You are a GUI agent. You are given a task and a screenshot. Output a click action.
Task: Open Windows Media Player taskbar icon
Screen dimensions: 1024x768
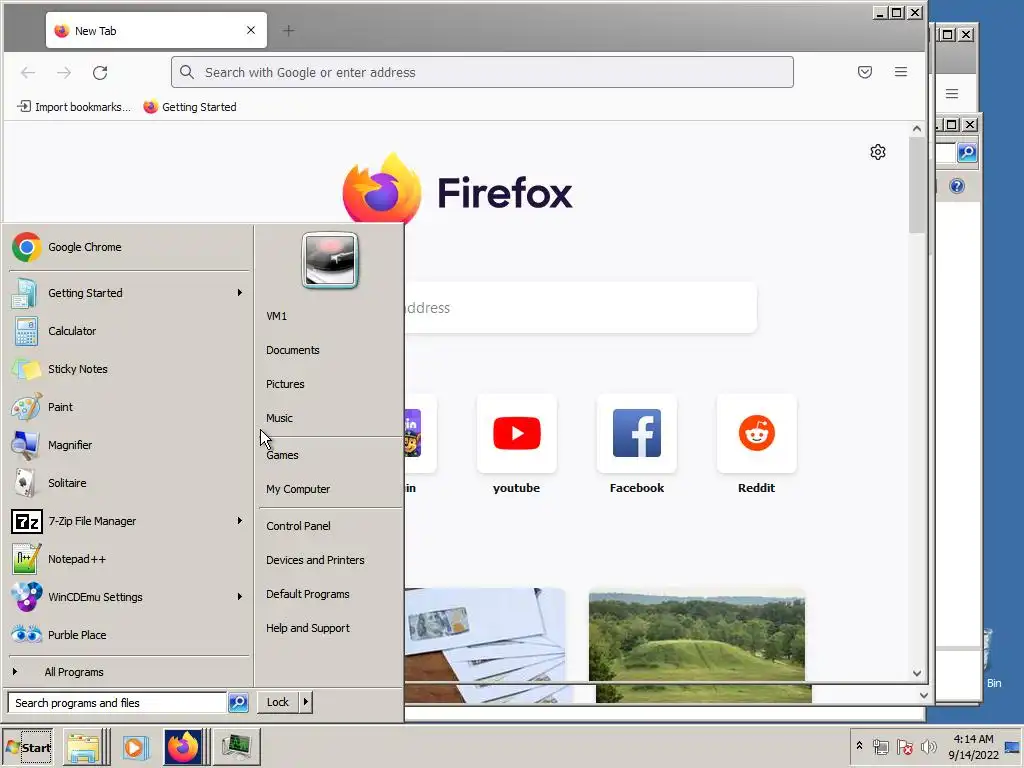coord(135,746)
